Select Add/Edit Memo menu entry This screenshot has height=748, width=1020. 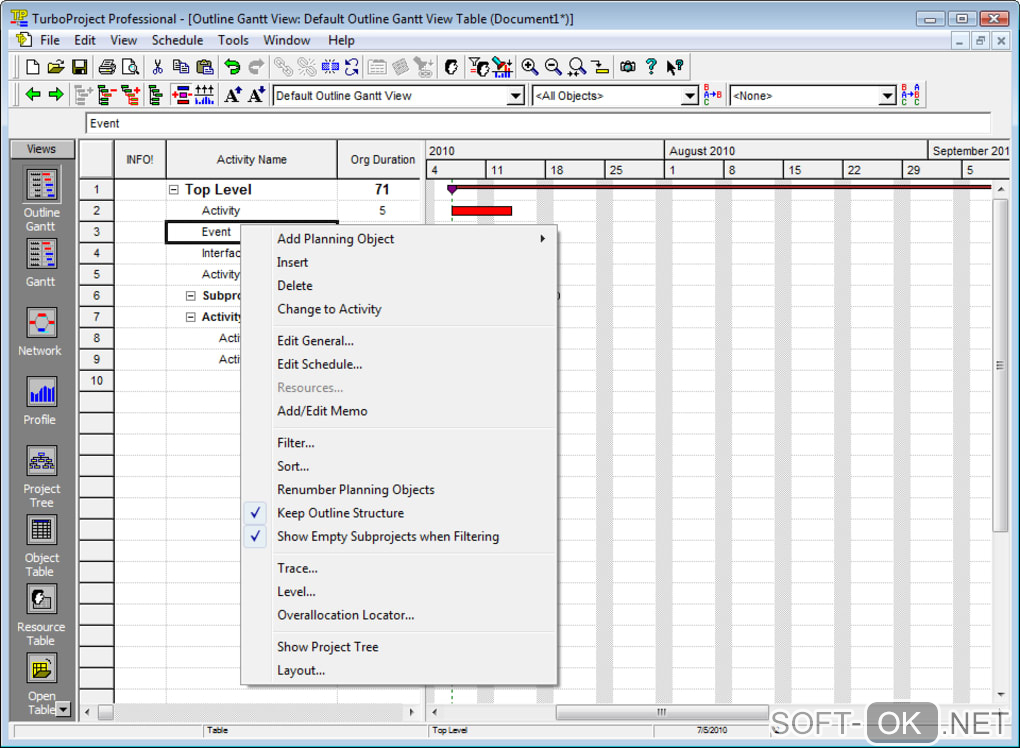322,411
